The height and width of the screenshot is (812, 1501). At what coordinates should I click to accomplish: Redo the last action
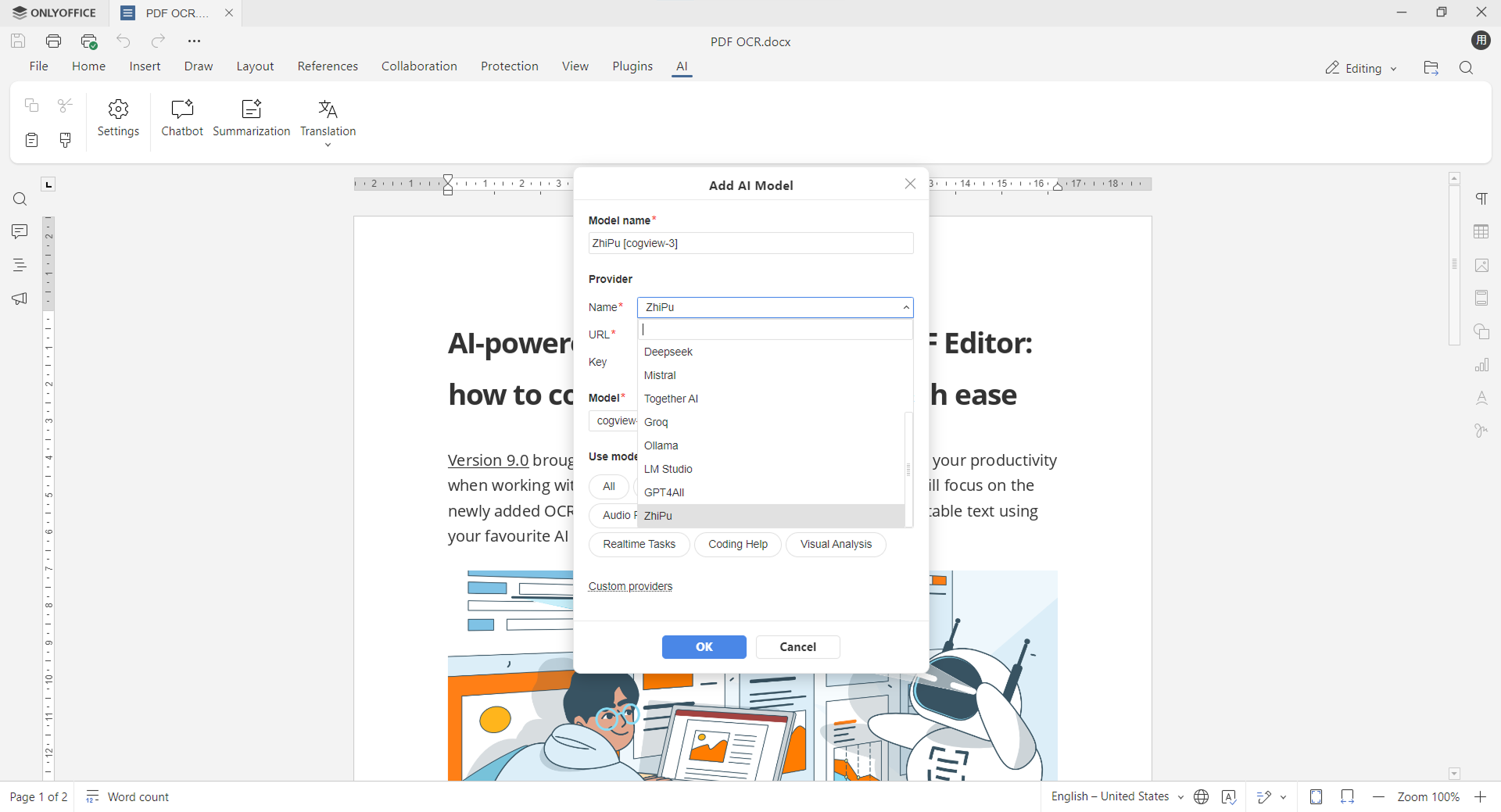click(x=159, y=41)
